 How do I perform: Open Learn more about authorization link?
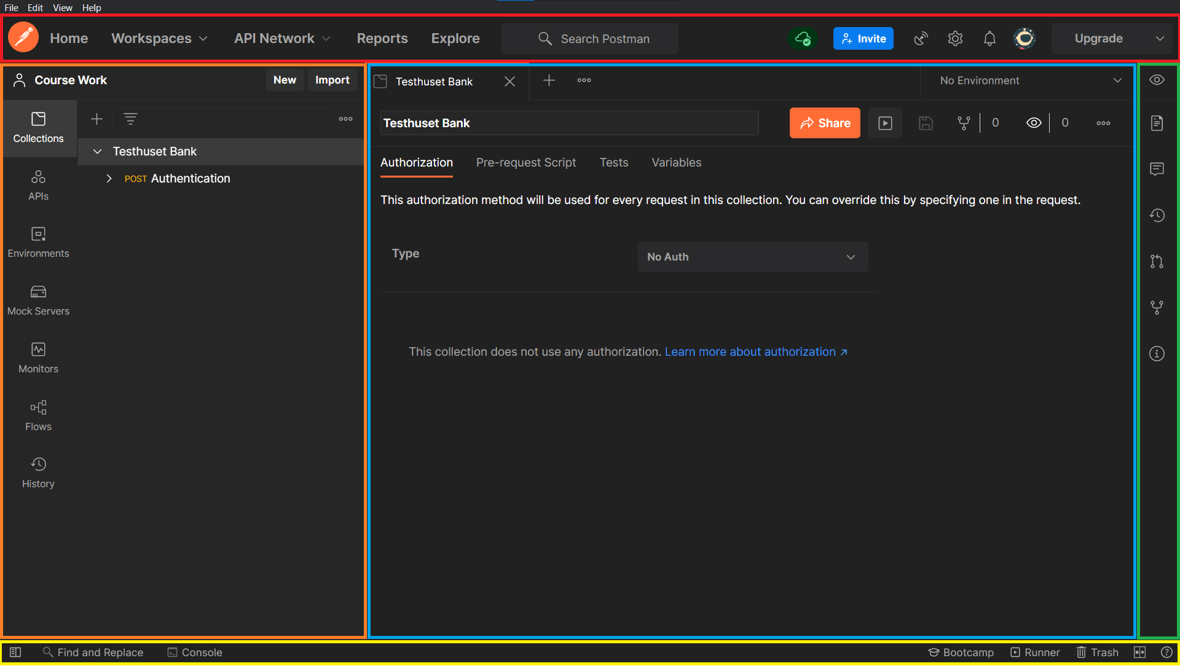click(x=756, y=352)
